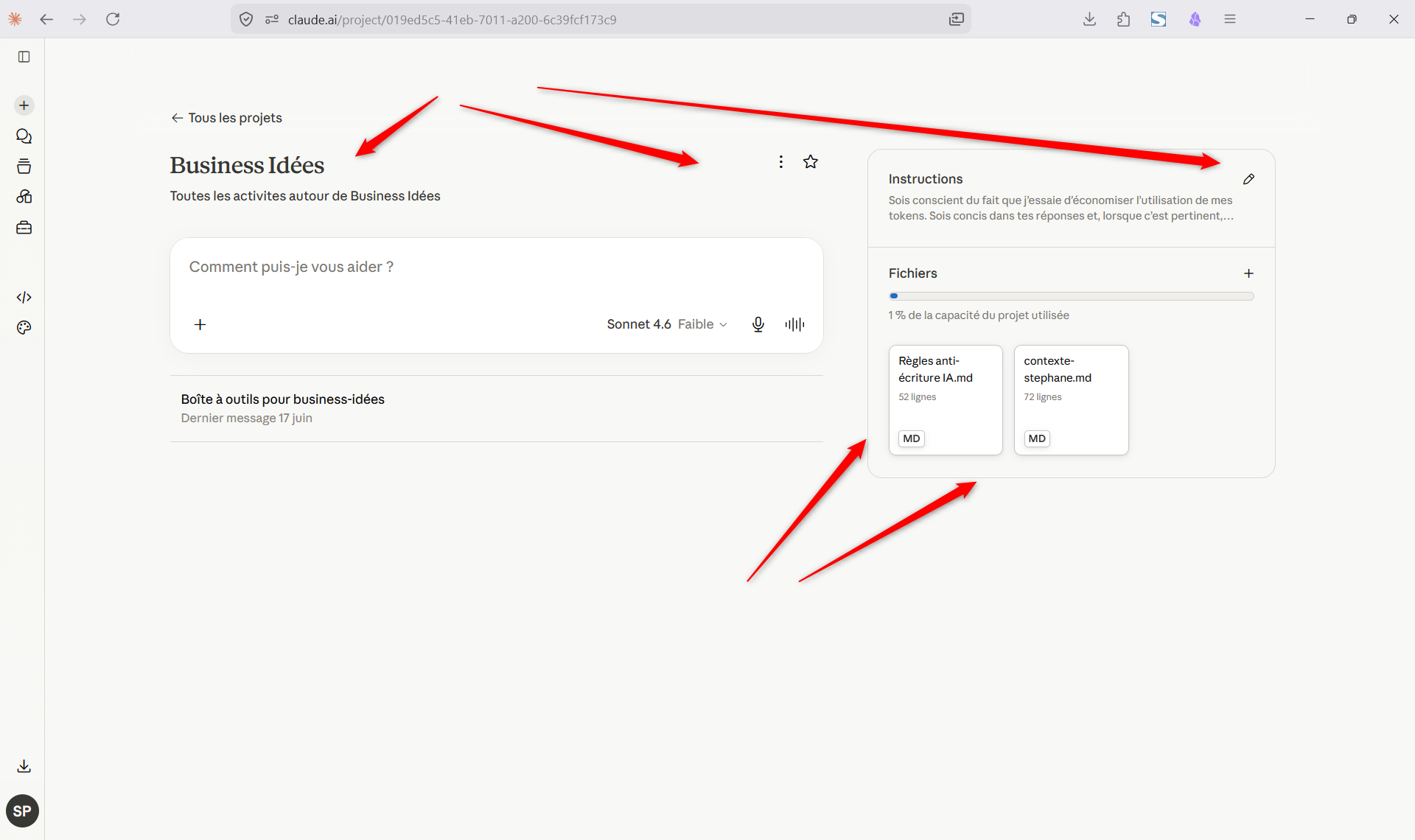Add a file with Fichiers plus
This screenshot has width=1415, height=840.
pyautogui.click(x=1248, y=273)
